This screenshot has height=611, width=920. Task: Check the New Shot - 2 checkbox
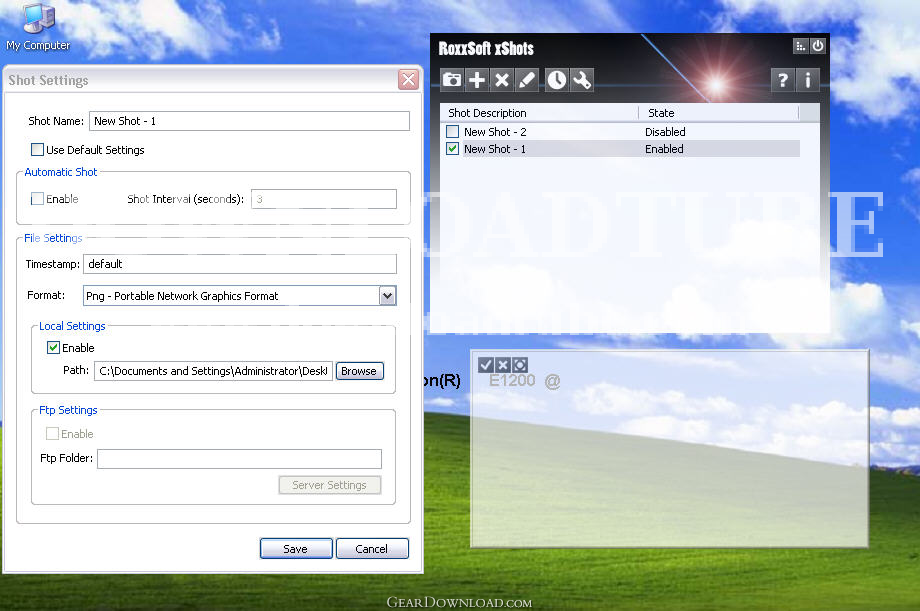tap(452, 131)
